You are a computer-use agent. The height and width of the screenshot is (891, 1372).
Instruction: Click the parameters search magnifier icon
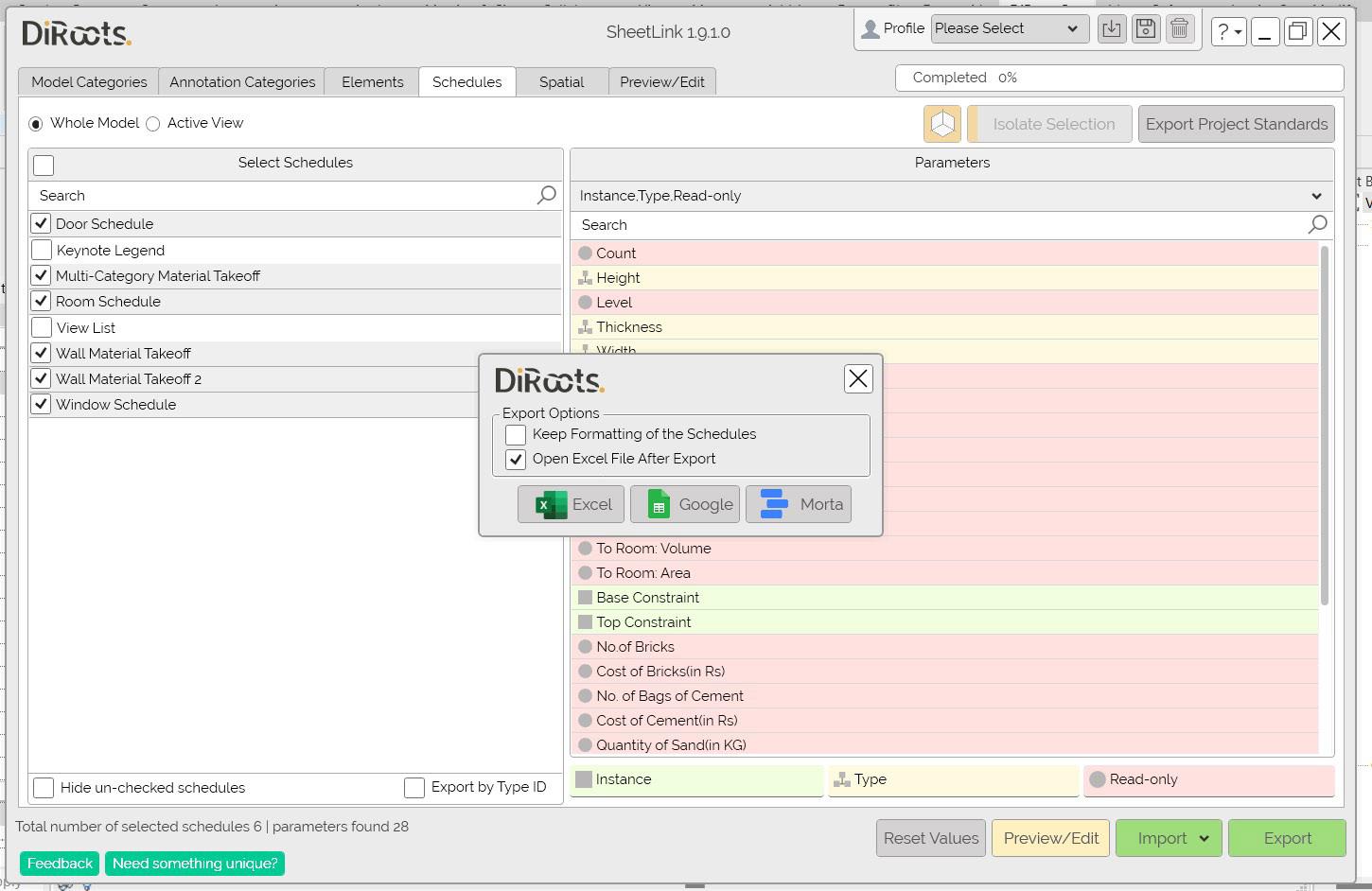(1317, 224)
